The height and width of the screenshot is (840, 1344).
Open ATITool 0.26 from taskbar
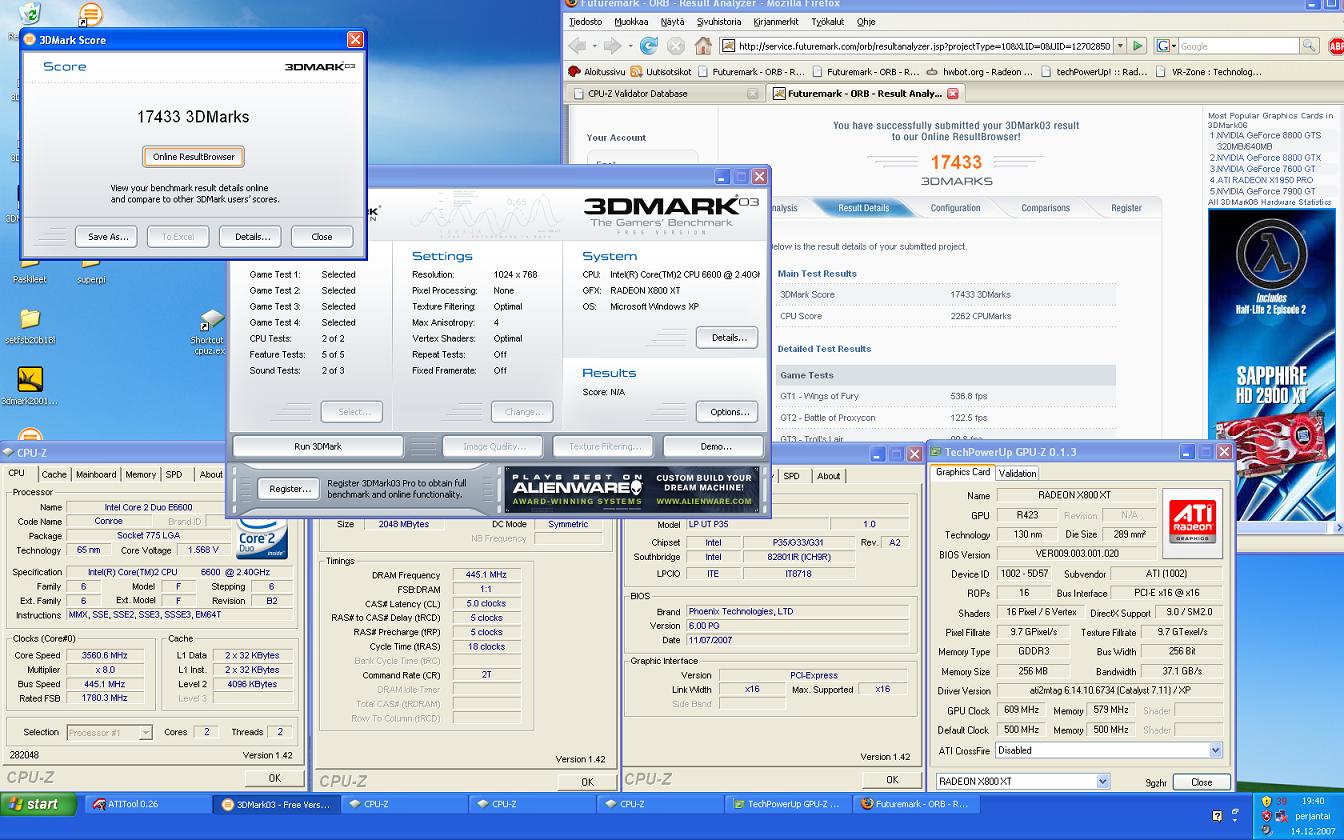click(148, 804)
